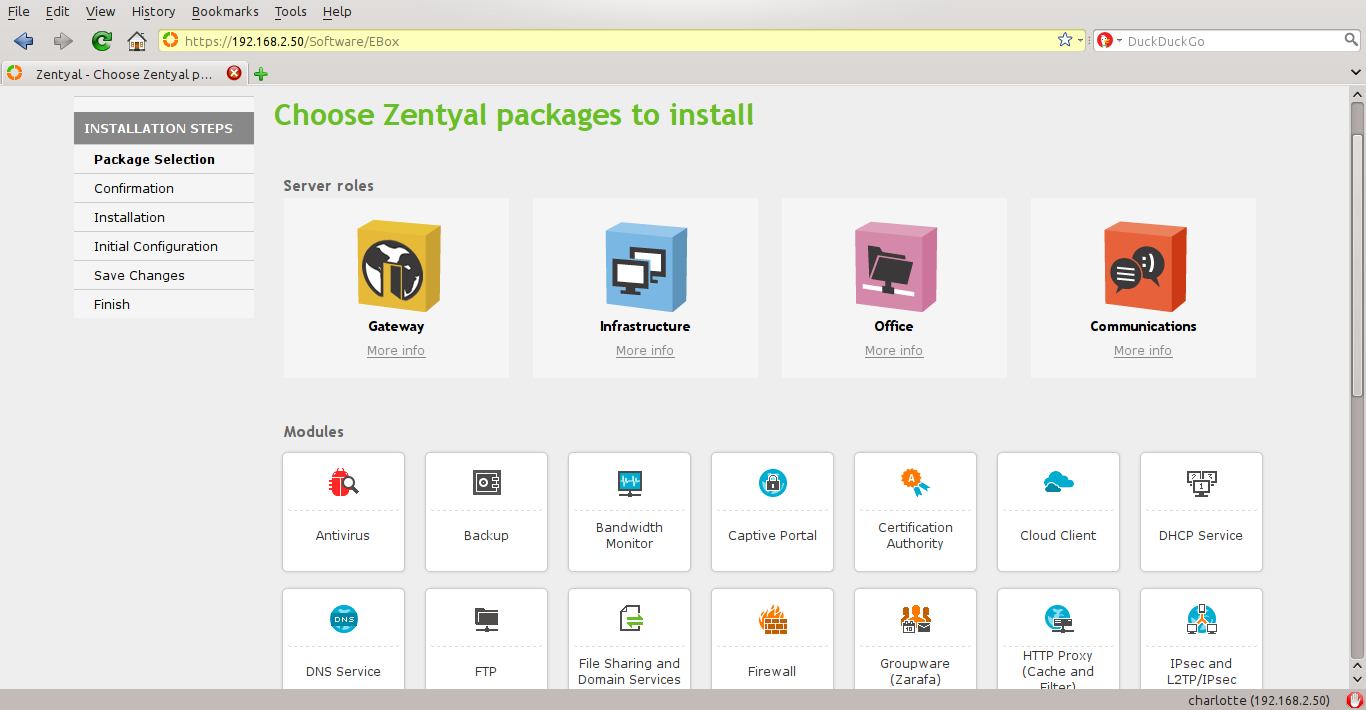Choose the Antivirus module icon
The height and width of the screenshot is (710, 1366).
point(343,483)
